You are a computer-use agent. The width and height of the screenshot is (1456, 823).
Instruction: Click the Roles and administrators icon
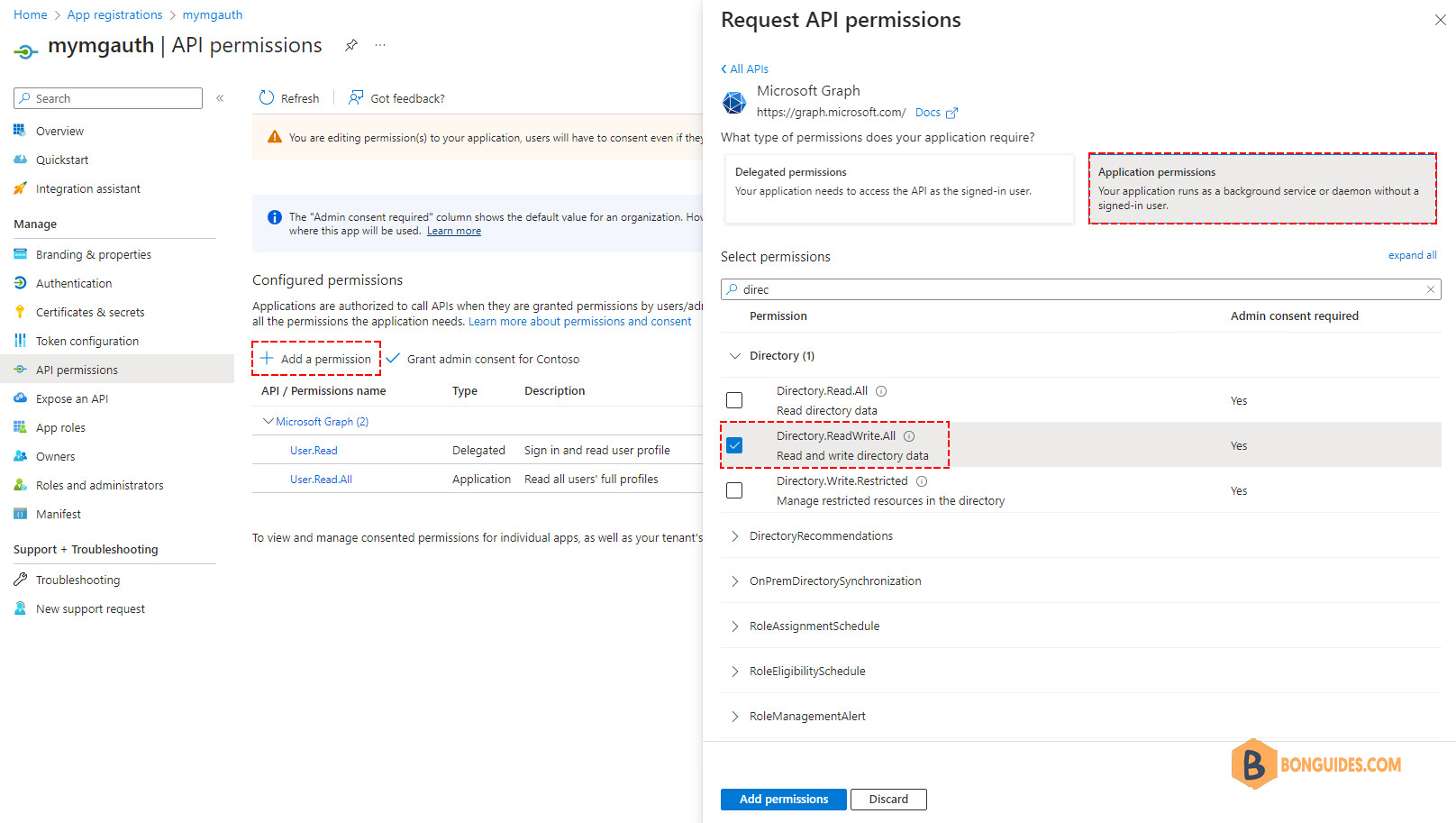point(20,485)
